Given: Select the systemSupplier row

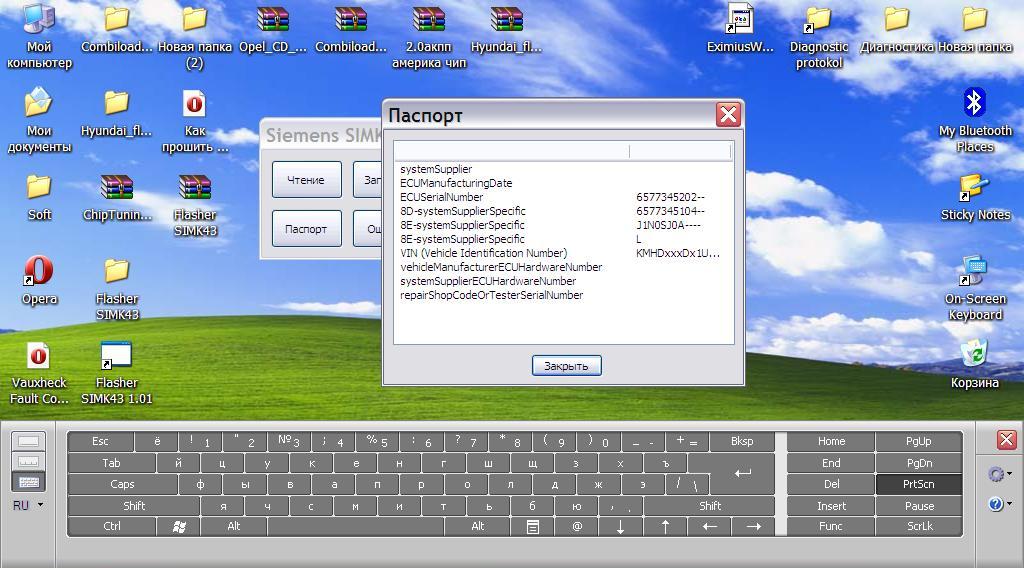Looking at the screenshot, I should coord(562,169).
